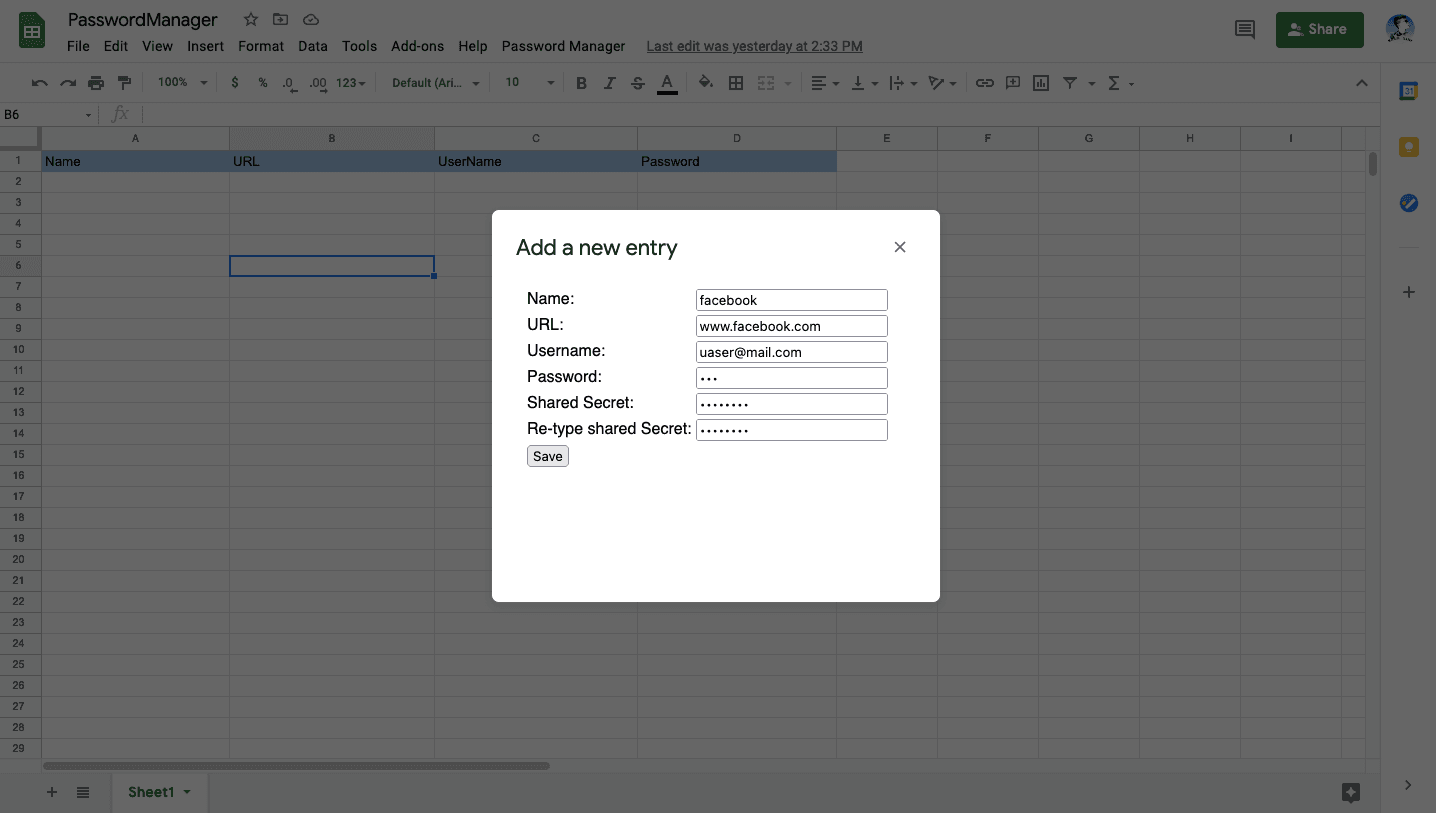Open the comment history icon
The height and width of the screenshot is (813, 1436).
click(x=1245, y=30)
